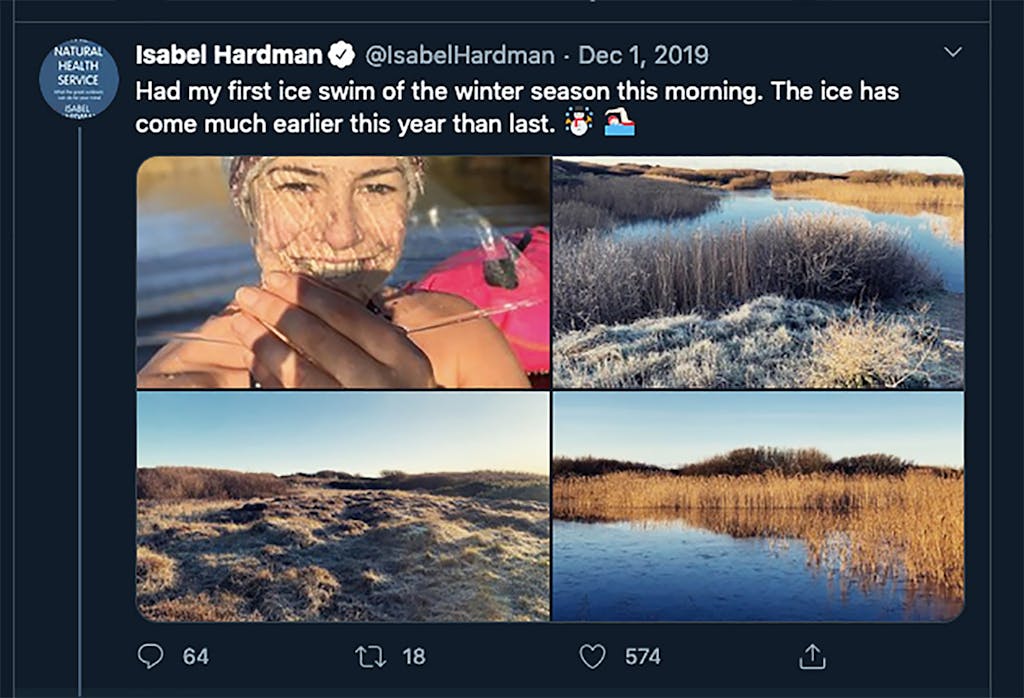Open the Dec 1, 2019 timestamp

click(x=643, y=55)
